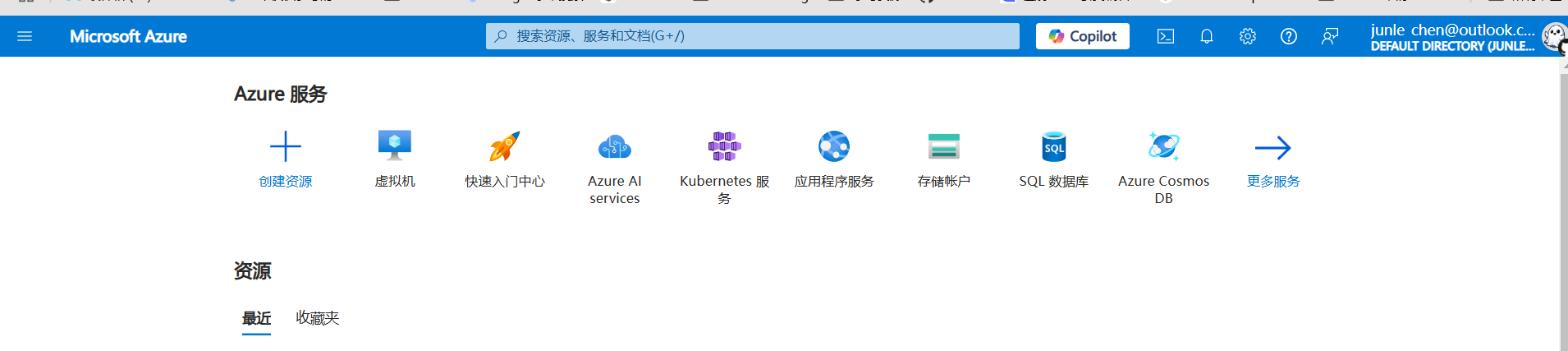
Task: Show notifications bell panel
Action: (1207, 36)
